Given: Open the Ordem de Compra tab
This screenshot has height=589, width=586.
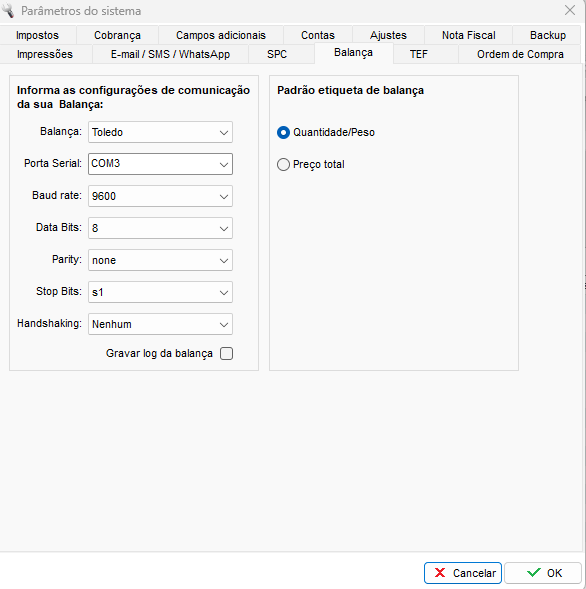Looking at the screenshot, I should 520,54.
